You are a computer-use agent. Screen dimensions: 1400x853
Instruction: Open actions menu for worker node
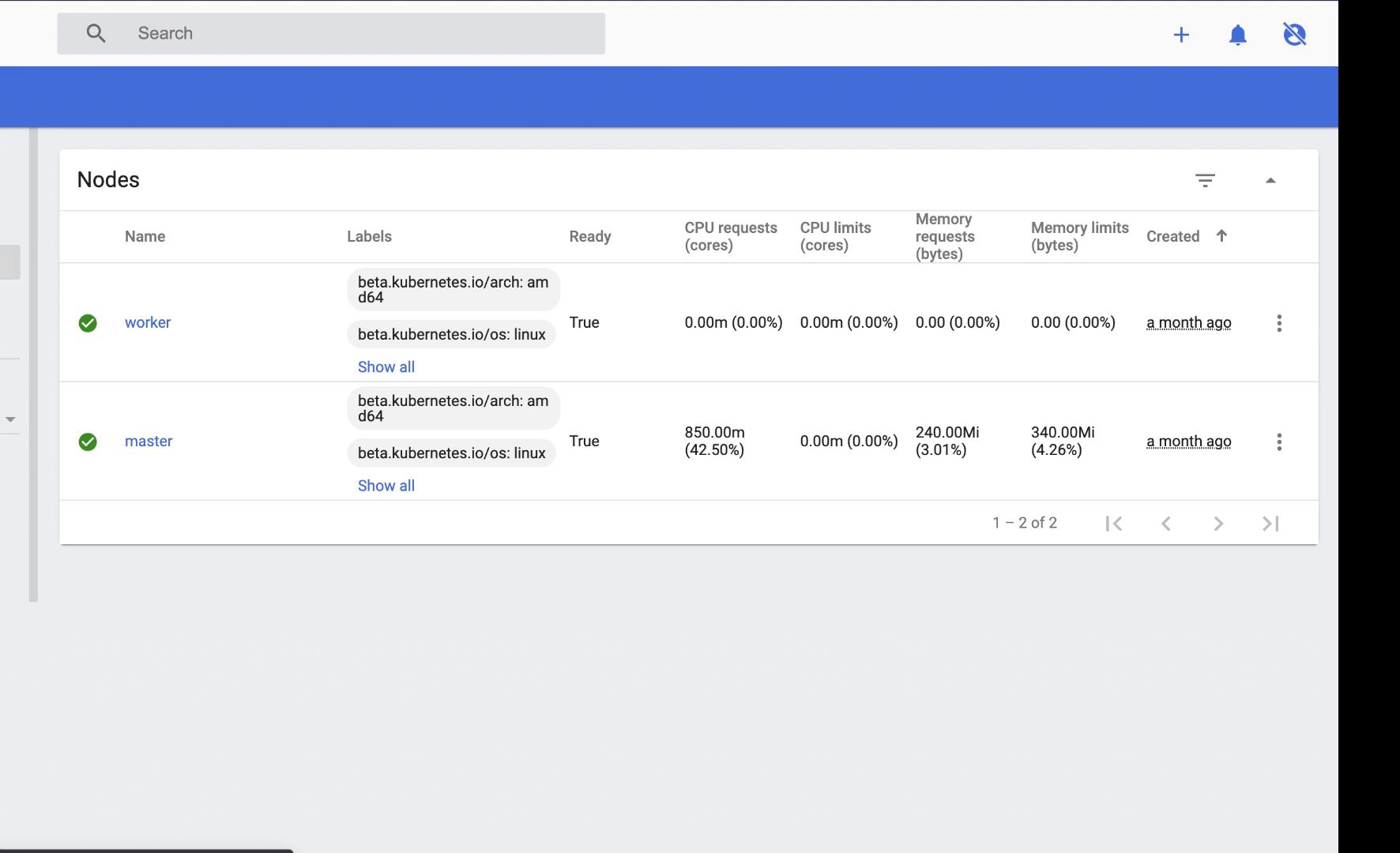(1279, 323)
